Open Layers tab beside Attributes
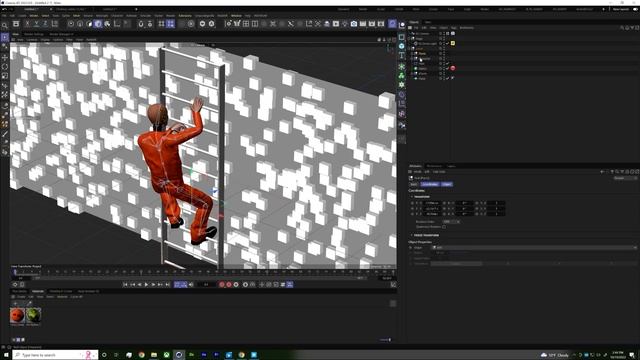640x360 pixels. [451, 166]
